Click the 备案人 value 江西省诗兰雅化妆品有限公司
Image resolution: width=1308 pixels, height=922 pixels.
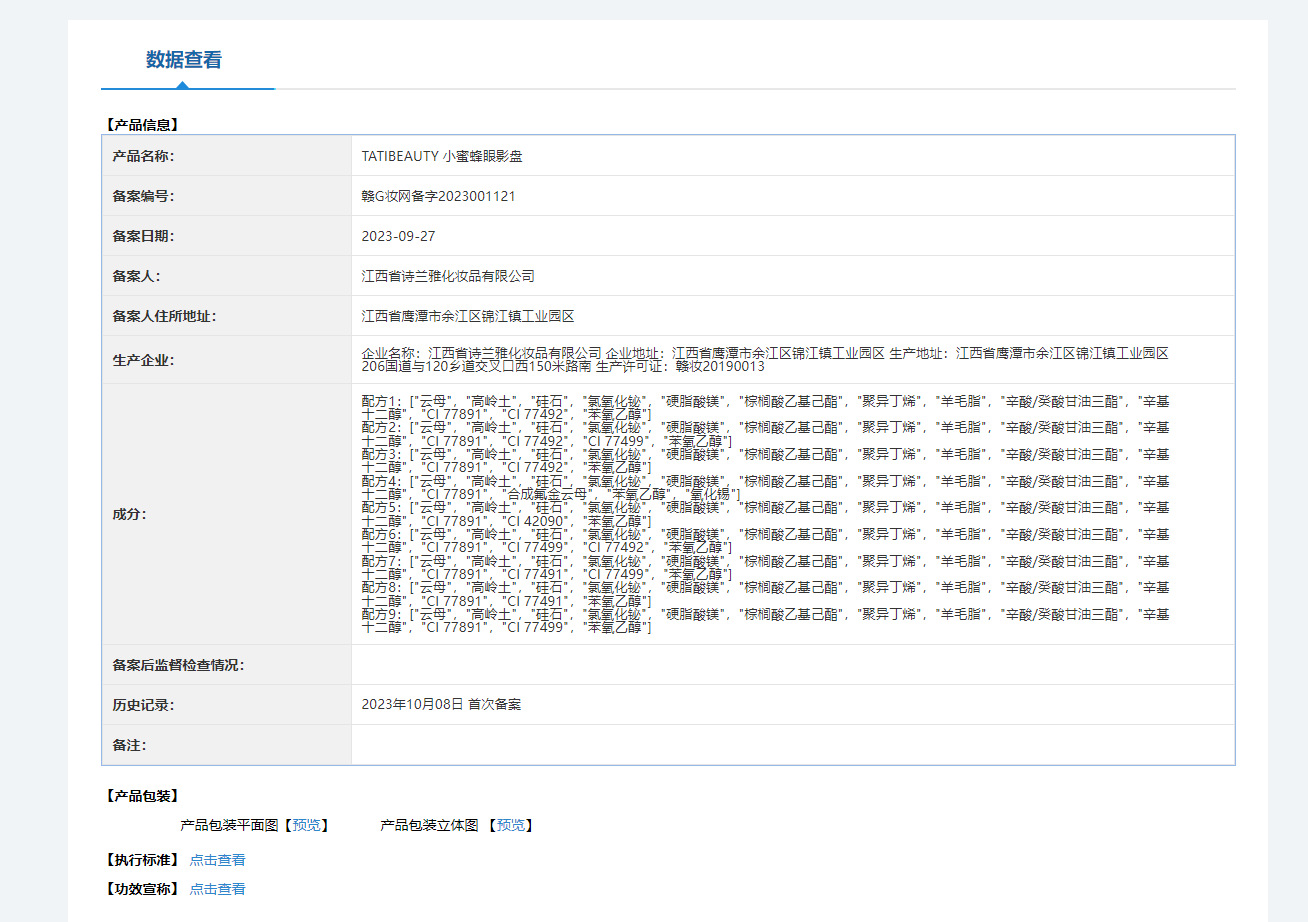pyautogui.click(x=448, y=276)
